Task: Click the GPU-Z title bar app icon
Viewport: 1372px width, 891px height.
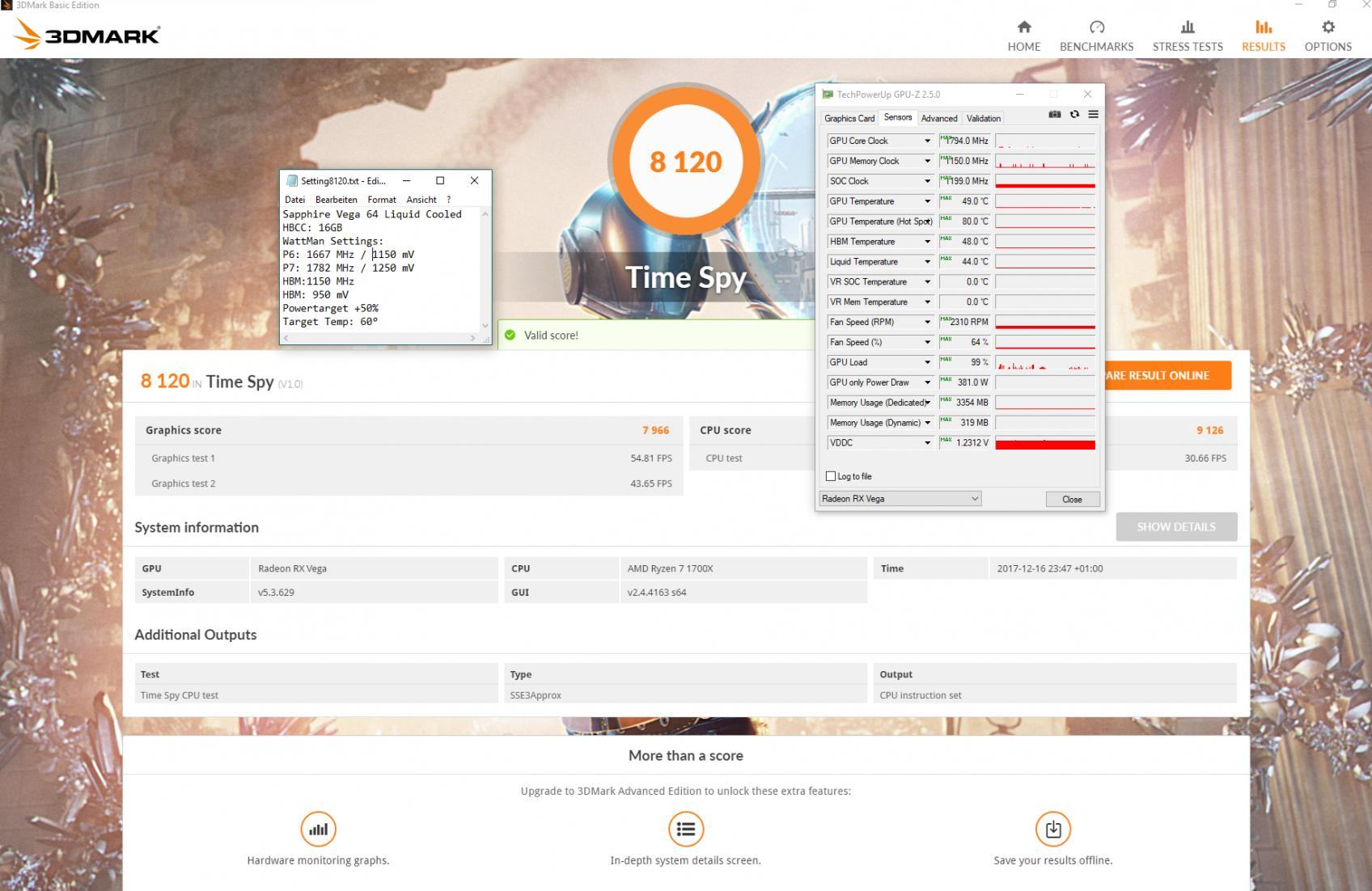Action: (x=828, y=95)
